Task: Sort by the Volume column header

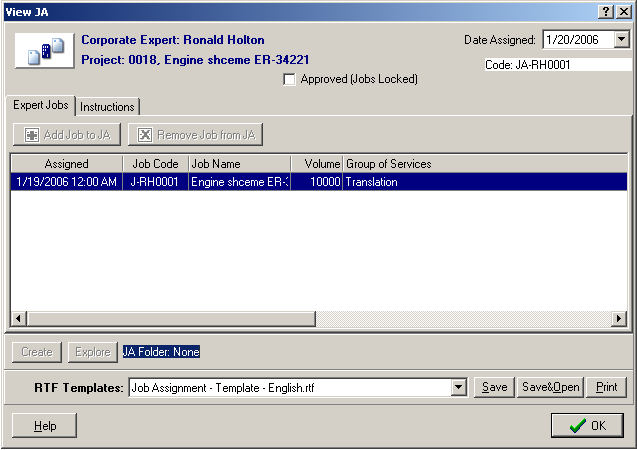Action: 317,163
